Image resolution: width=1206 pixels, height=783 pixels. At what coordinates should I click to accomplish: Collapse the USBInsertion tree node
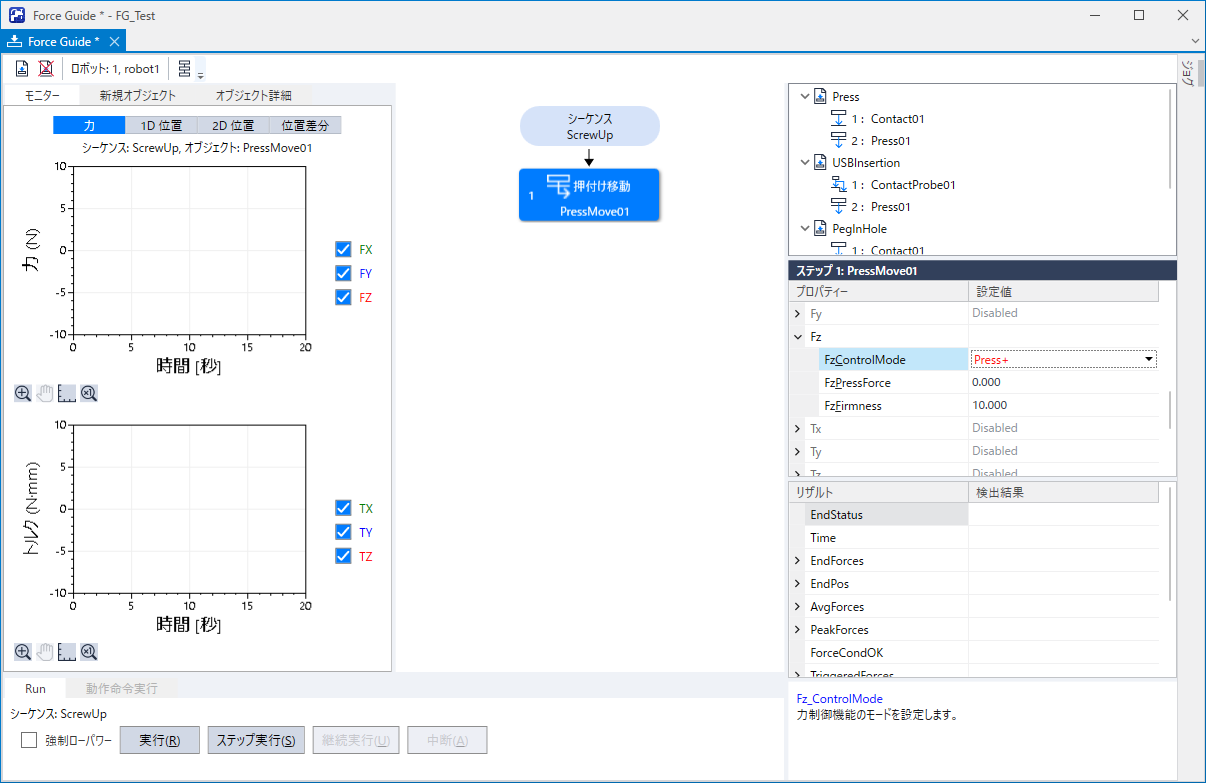coord(804,163)
